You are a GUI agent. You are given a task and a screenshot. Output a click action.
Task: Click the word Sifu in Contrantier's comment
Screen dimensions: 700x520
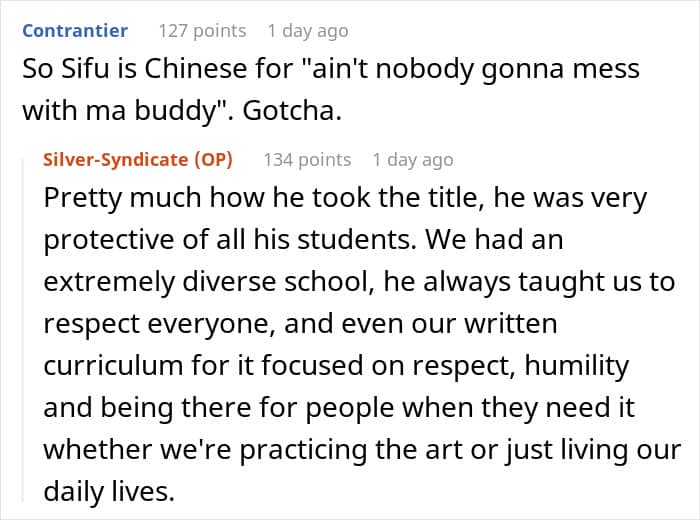(x=85, y=69)
